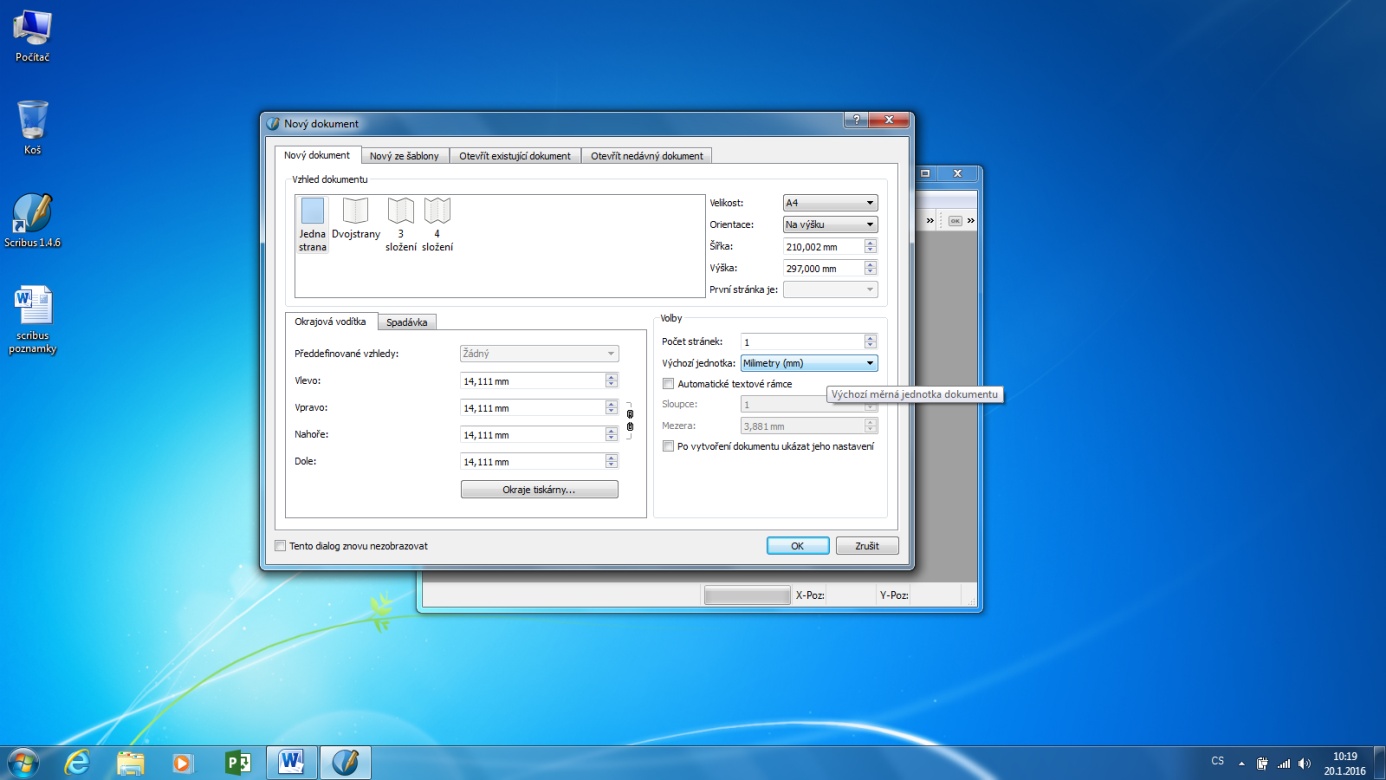Open the Windows Start menu

[x=22, y=762]
